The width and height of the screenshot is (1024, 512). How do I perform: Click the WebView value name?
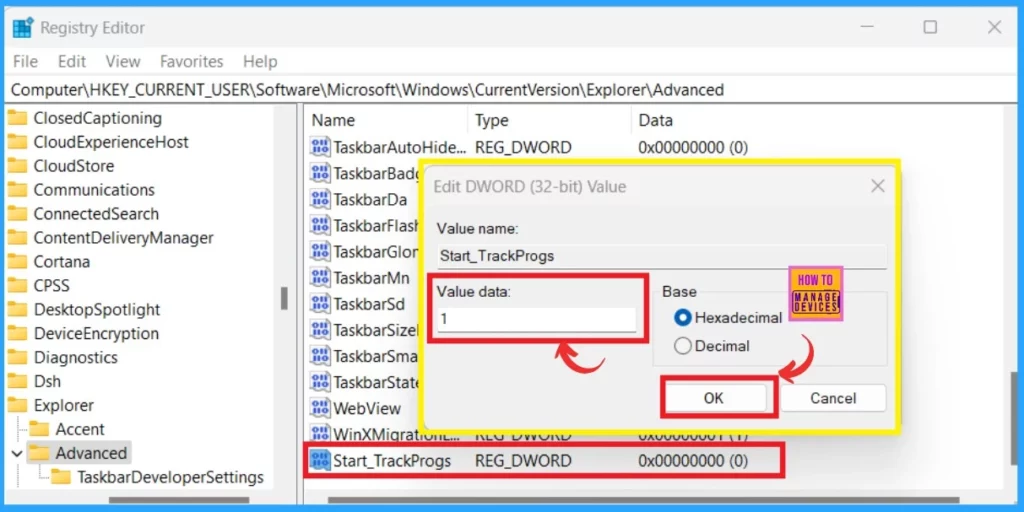[x=367, y=409]
